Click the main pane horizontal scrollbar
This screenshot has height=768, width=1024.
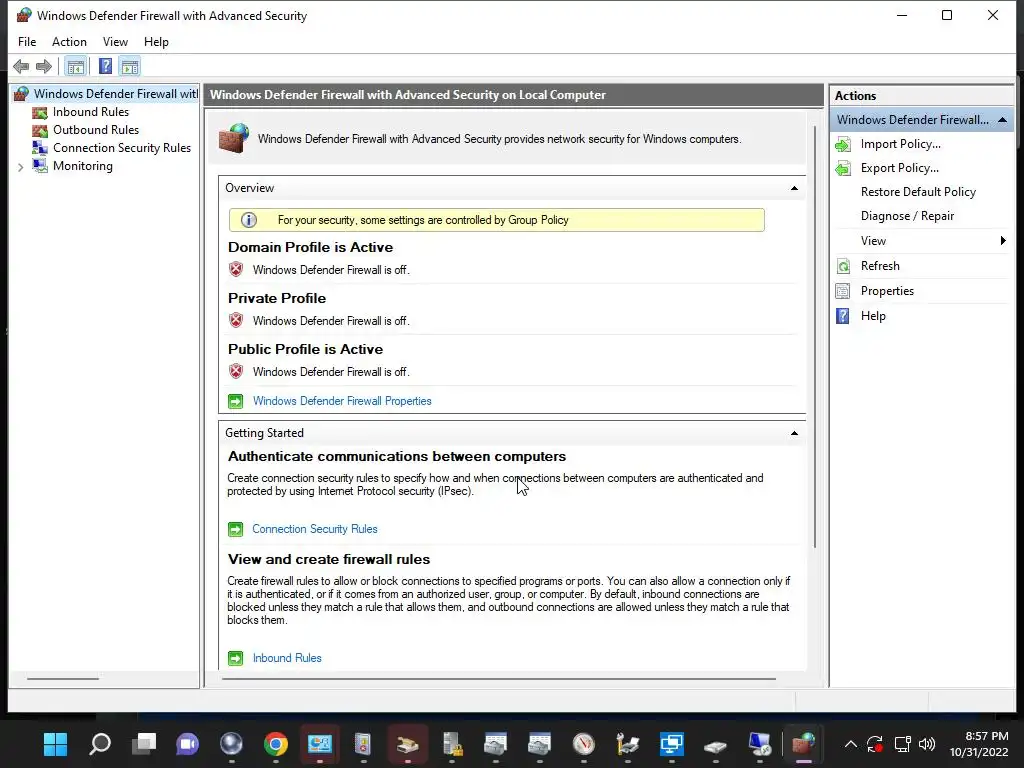tap(499, 679)
